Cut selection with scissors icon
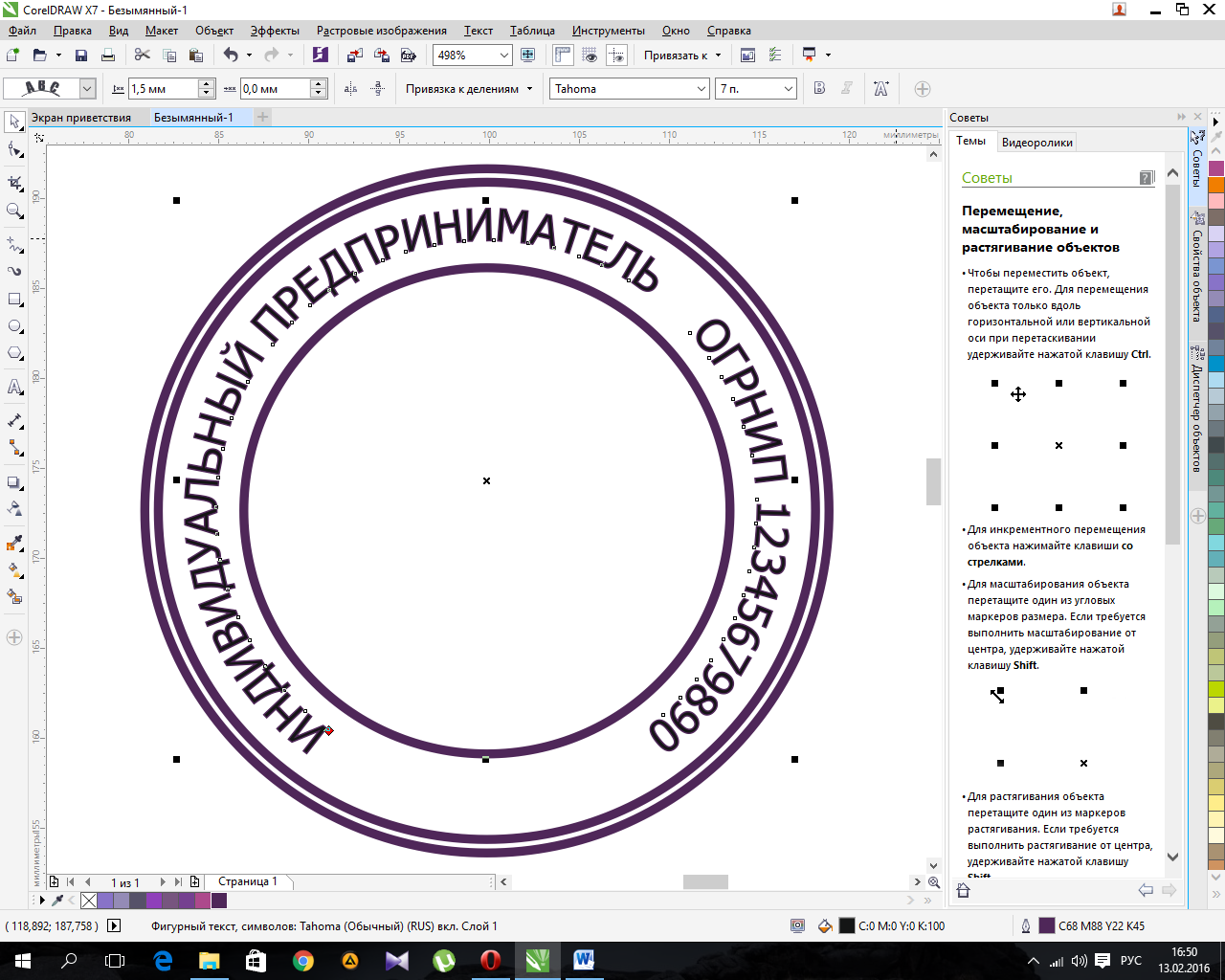1225x980 pixels. click(x=143, y=56)
